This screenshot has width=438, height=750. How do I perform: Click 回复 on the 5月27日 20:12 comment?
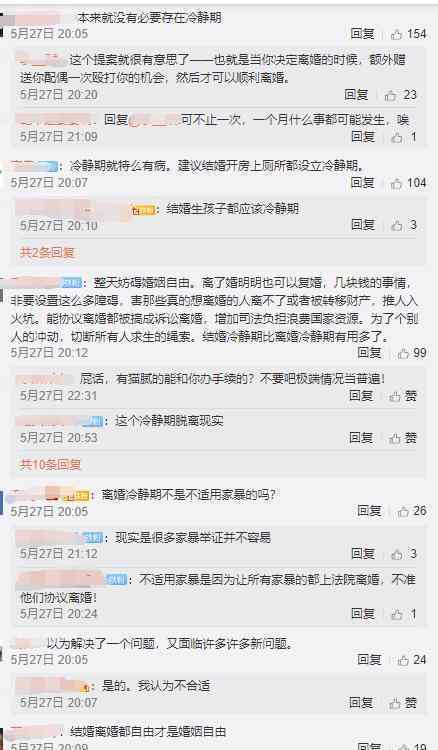[369, 353]
